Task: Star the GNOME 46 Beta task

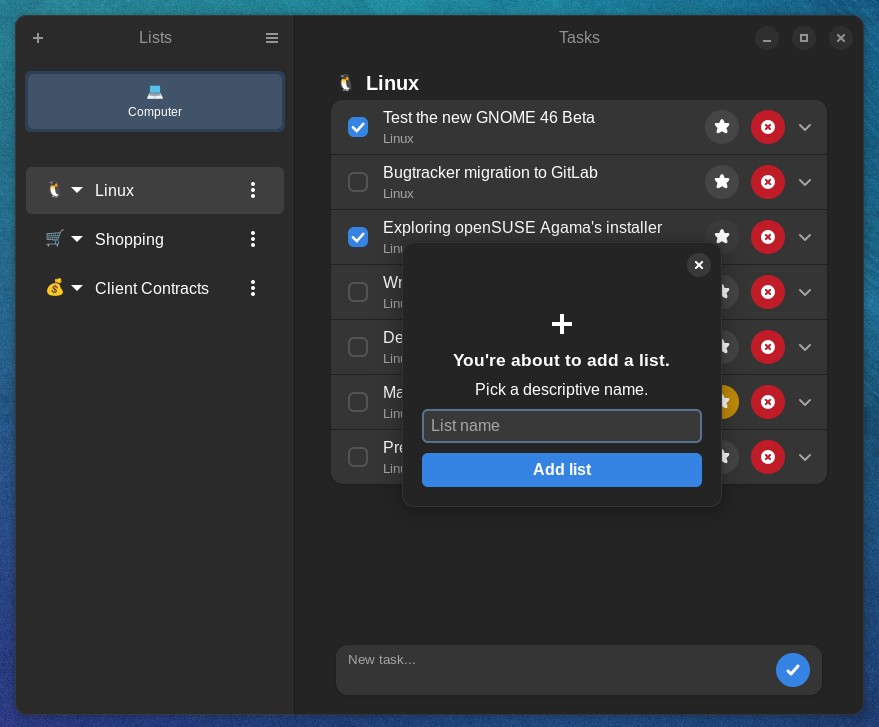Action: [722, 127]
